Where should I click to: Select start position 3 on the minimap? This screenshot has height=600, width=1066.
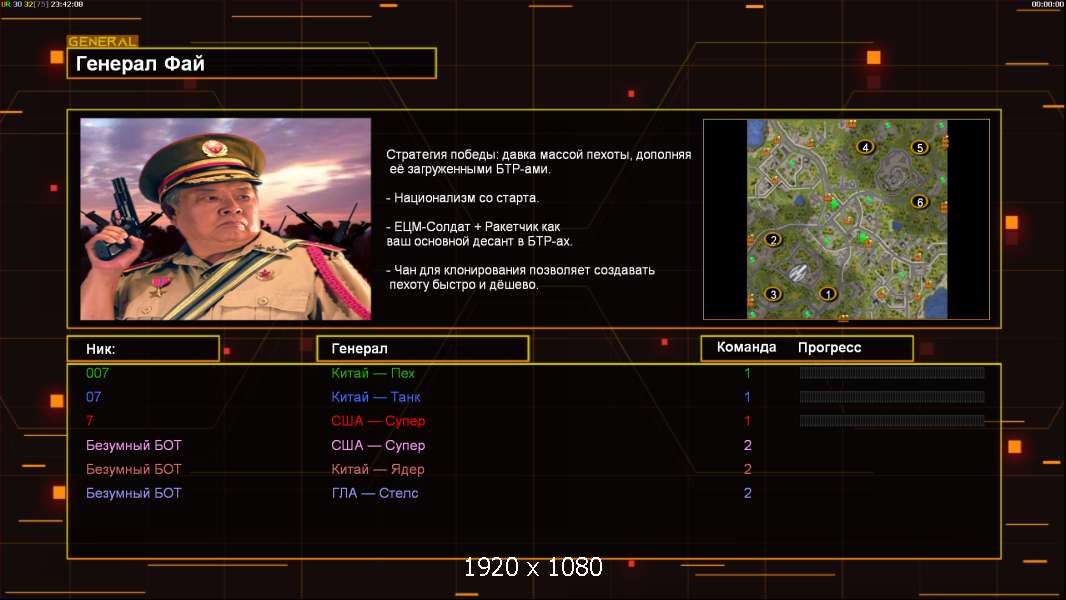pyautogui.click(x=772, y=294)
